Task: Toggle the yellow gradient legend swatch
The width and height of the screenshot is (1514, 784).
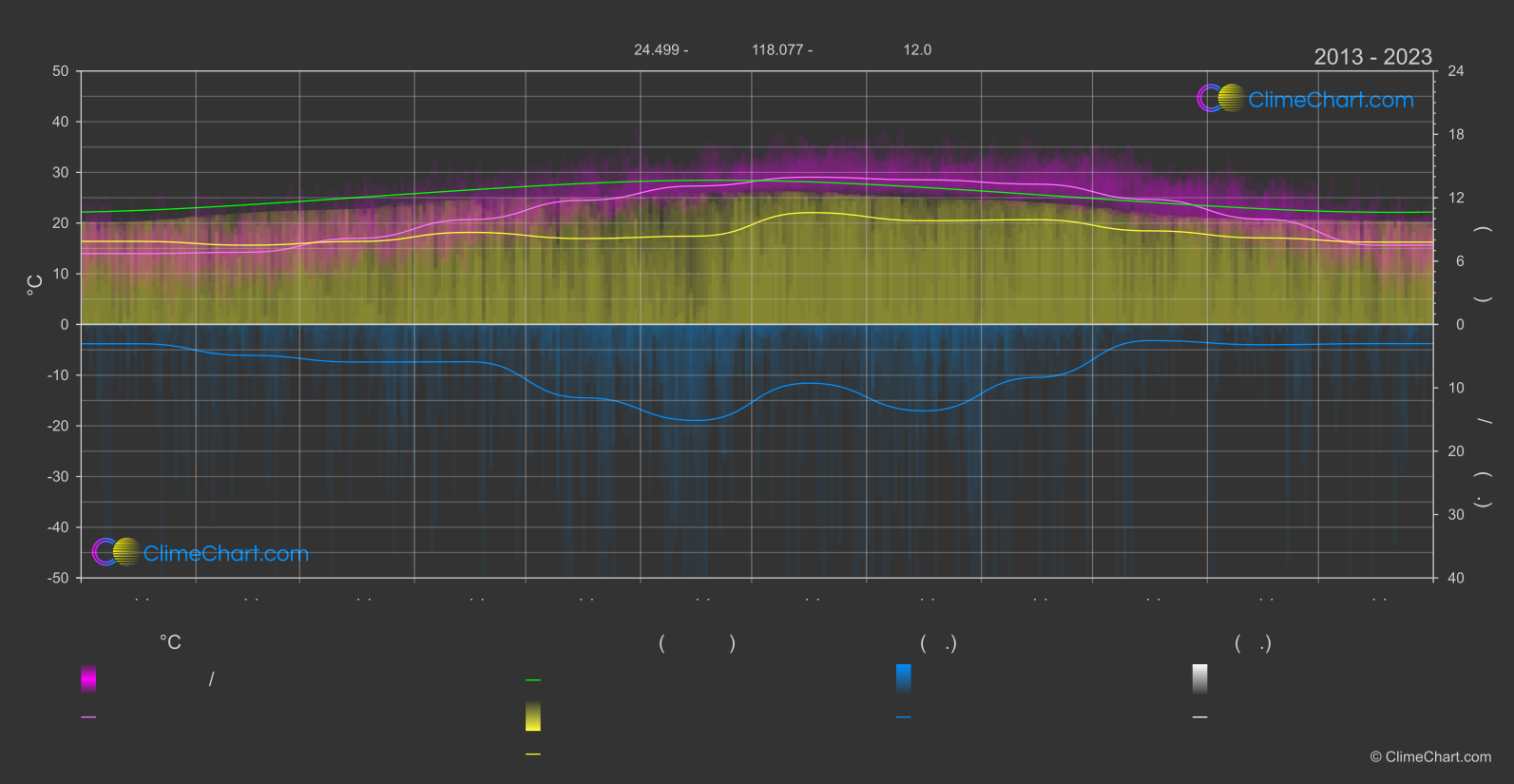Action: point(533,717)
